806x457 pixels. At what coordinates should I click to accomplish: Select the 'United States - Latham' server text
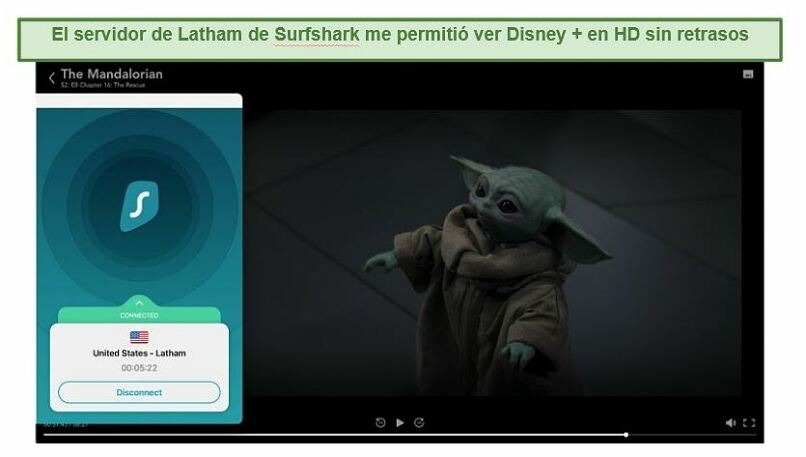(x=139, y=353)
